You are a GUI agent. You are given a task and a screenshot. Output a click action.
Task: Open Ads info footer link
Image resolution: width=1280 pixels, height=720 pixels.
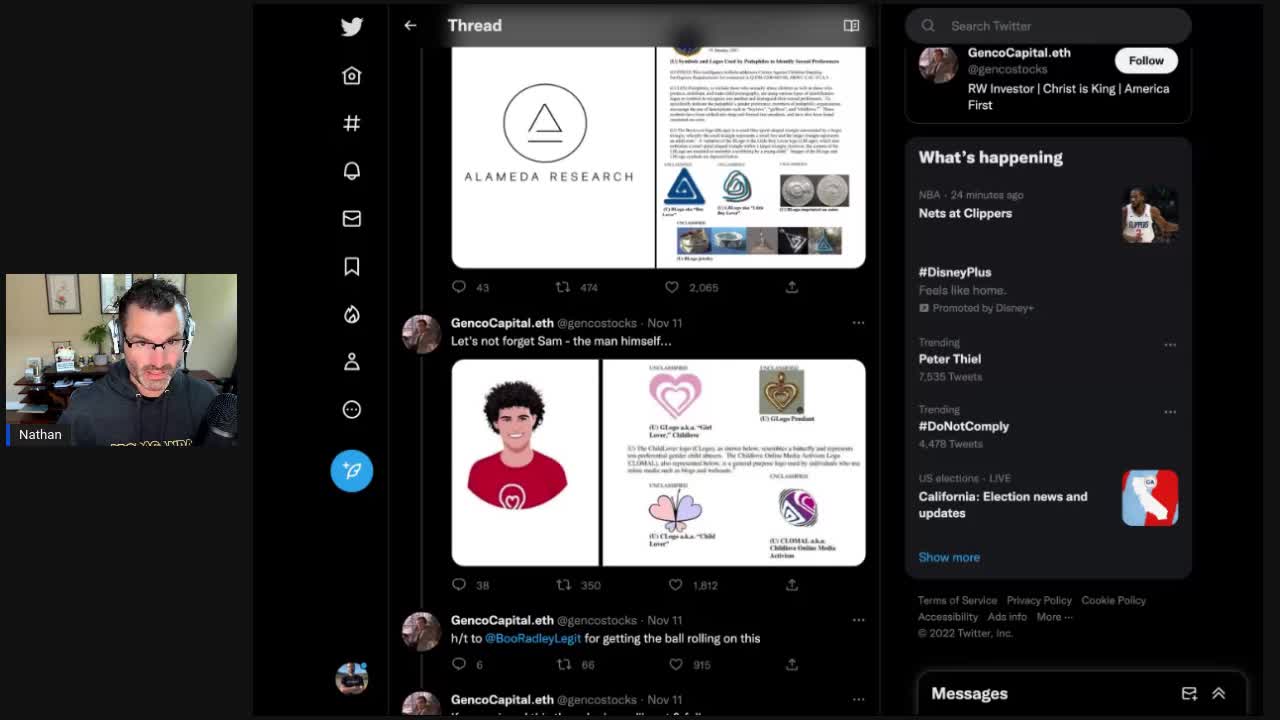(x=1007, y=617)
